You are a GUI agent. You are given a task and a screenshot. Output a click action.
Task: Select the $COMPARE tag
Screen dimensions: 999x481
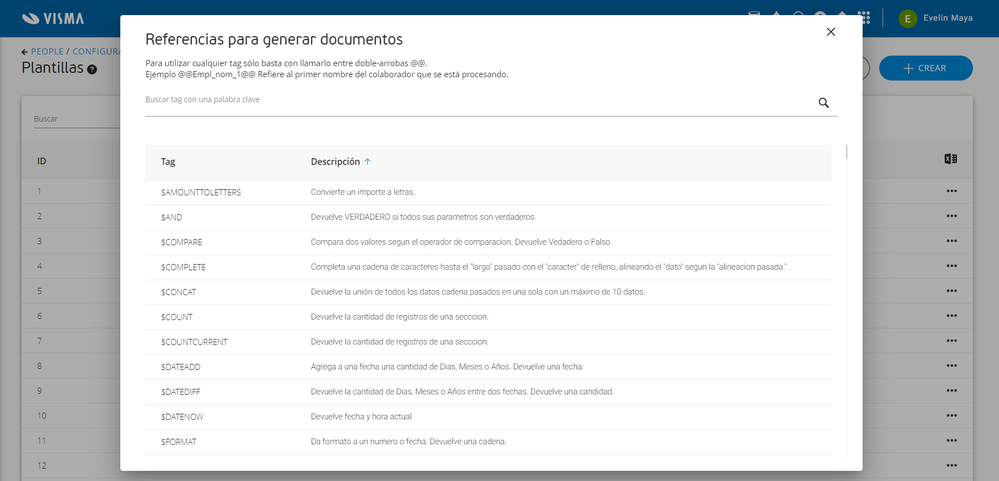pos(182,242)
